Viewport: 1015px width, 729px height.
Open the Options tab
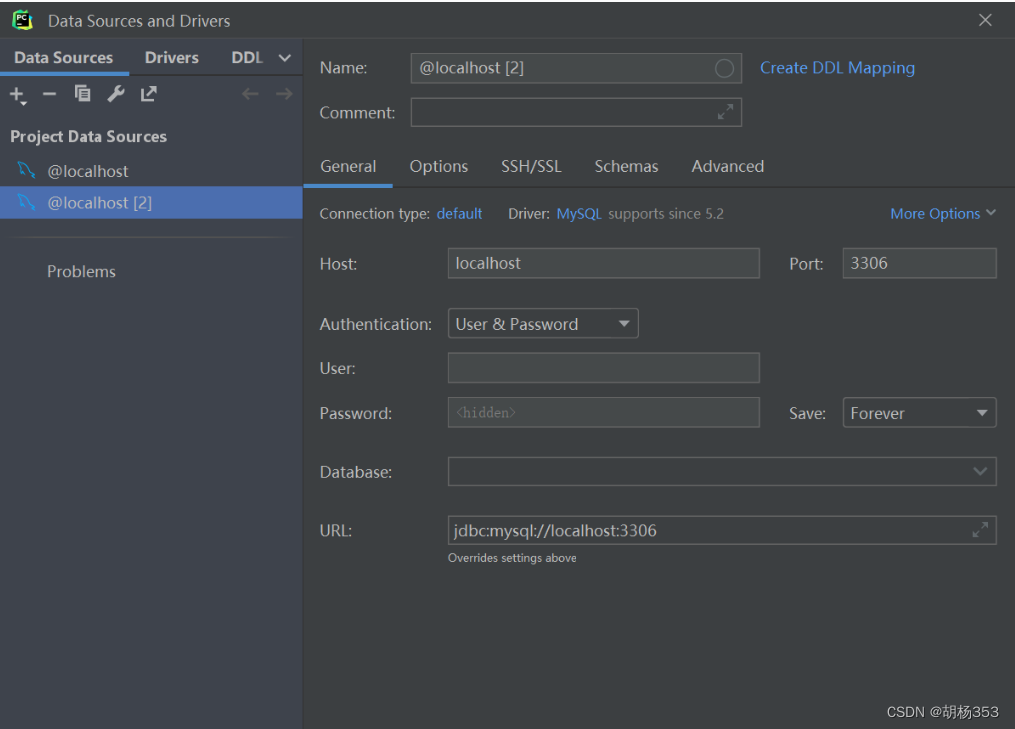(x=439, y=166)
